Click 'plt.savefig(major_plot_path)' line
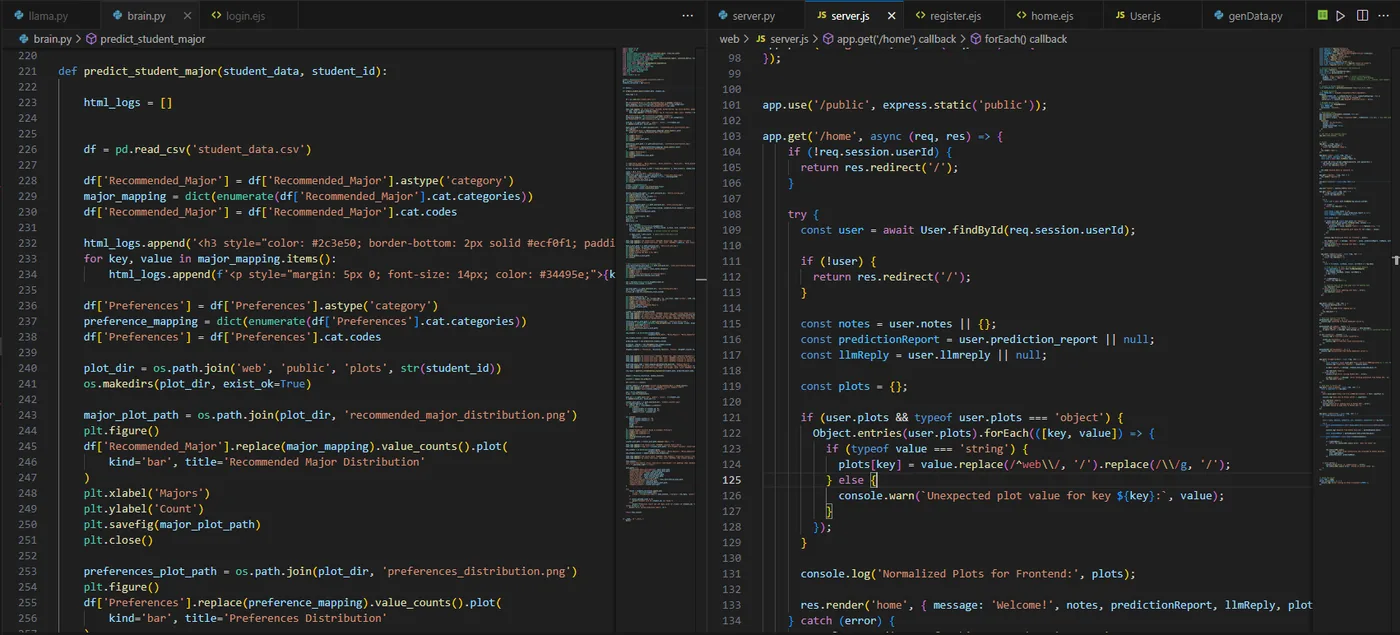This screenshot has width=1400, height=635. (172, 524)
